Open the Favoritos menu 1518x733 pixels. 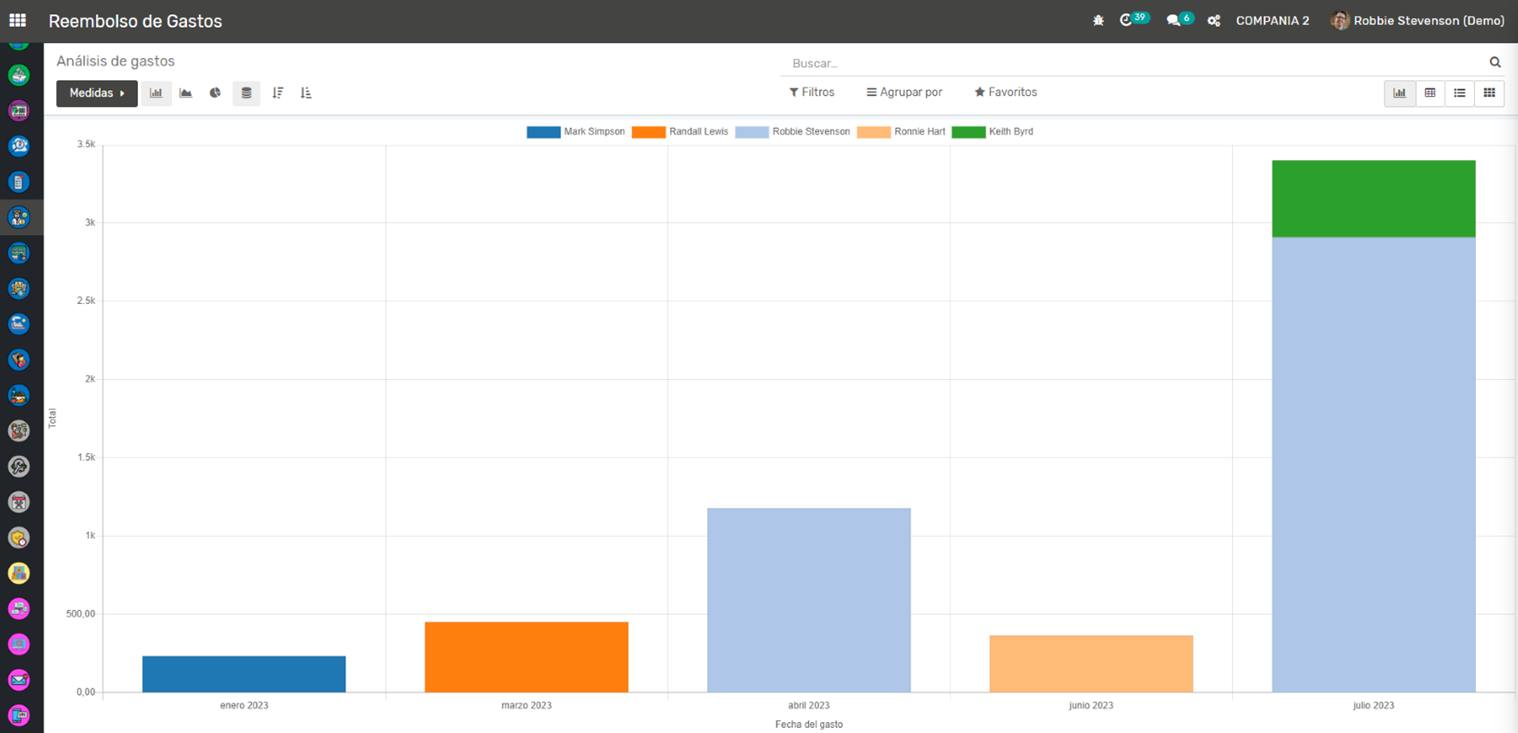pyautogui.click(x=1005, y=92)
